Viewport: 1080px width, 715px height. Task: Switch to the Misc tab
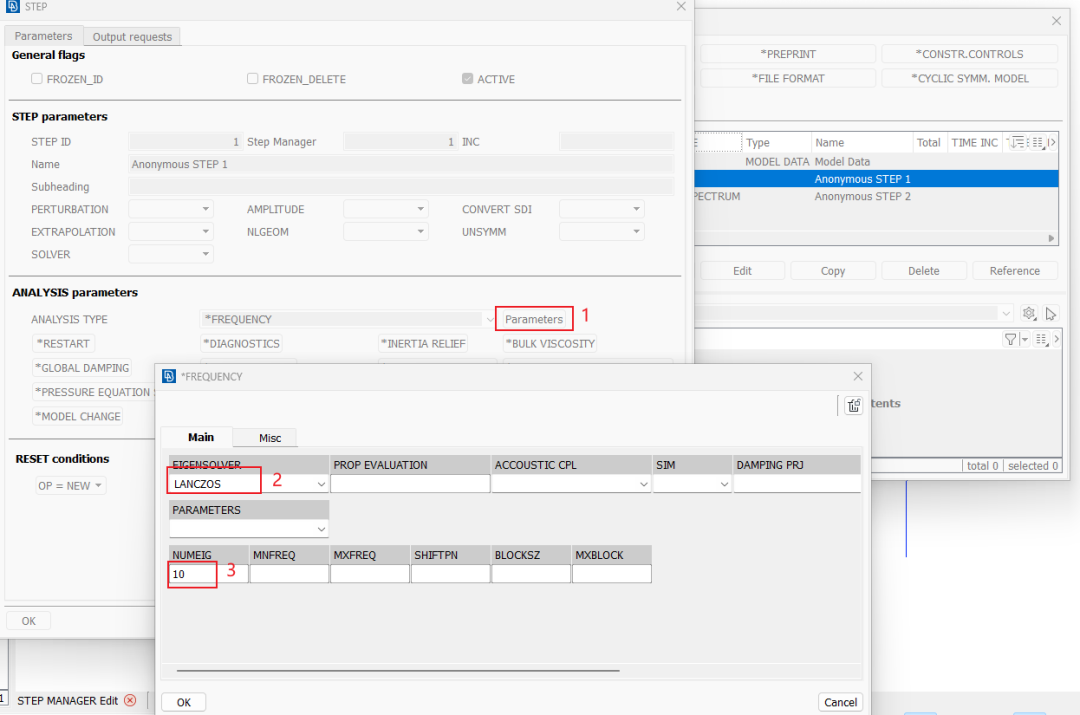(x=270, y=437)
